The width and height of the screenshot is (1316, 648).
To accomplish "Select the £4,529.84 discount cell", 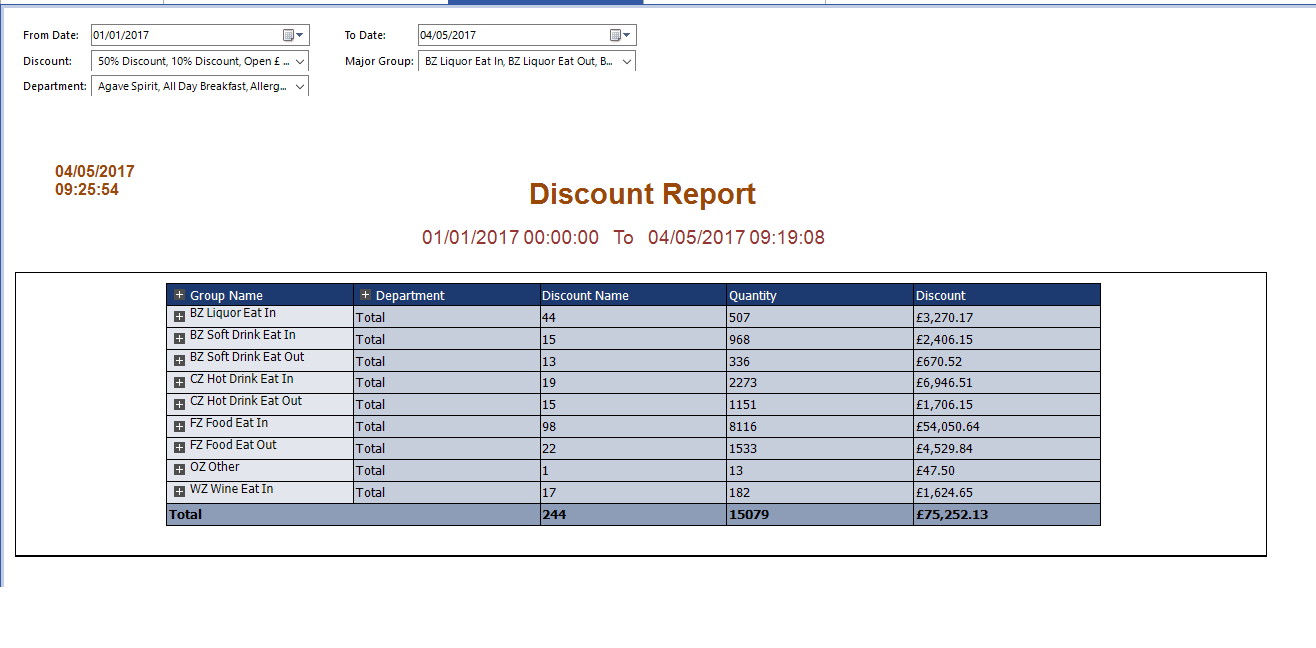I will pyautogui.click(x=1007, y=448).
